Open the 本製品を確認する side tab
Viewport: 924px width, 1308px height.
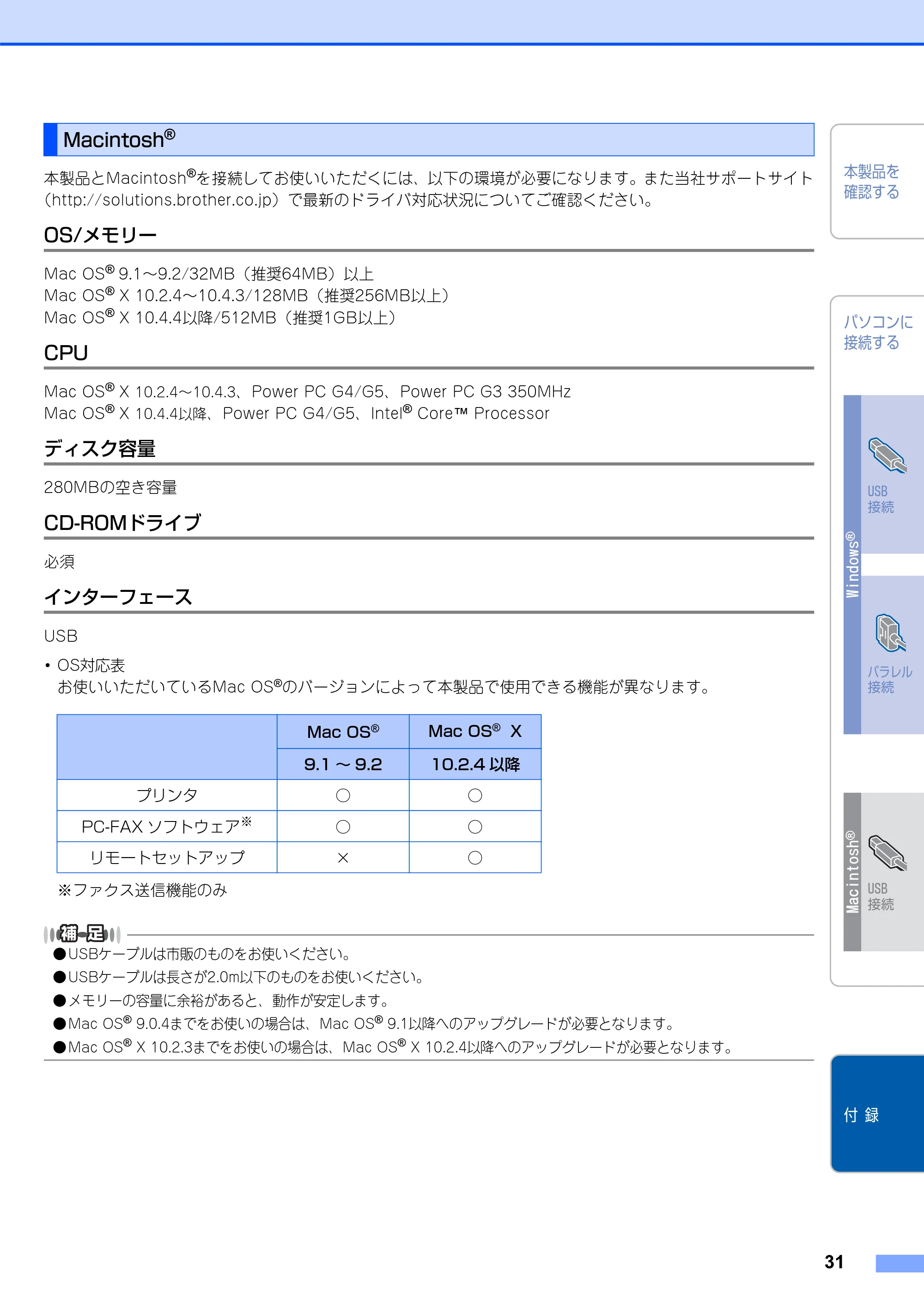pyautogui.click(x=877, y=181)
